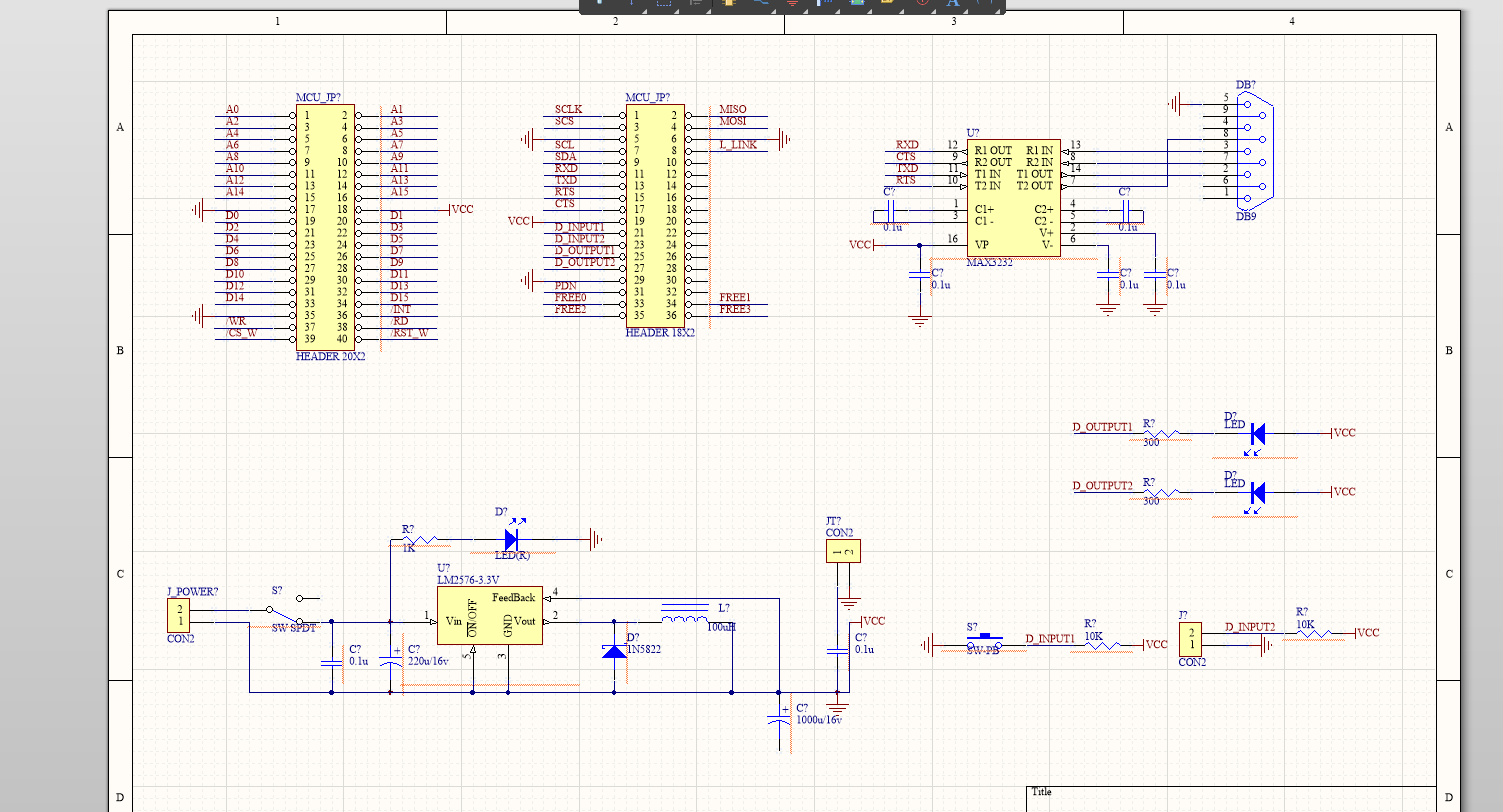Activate the Place Text String 'A' tool
Image resolution: width=1503 pixels, height=812 pixels.
point(953,3)
